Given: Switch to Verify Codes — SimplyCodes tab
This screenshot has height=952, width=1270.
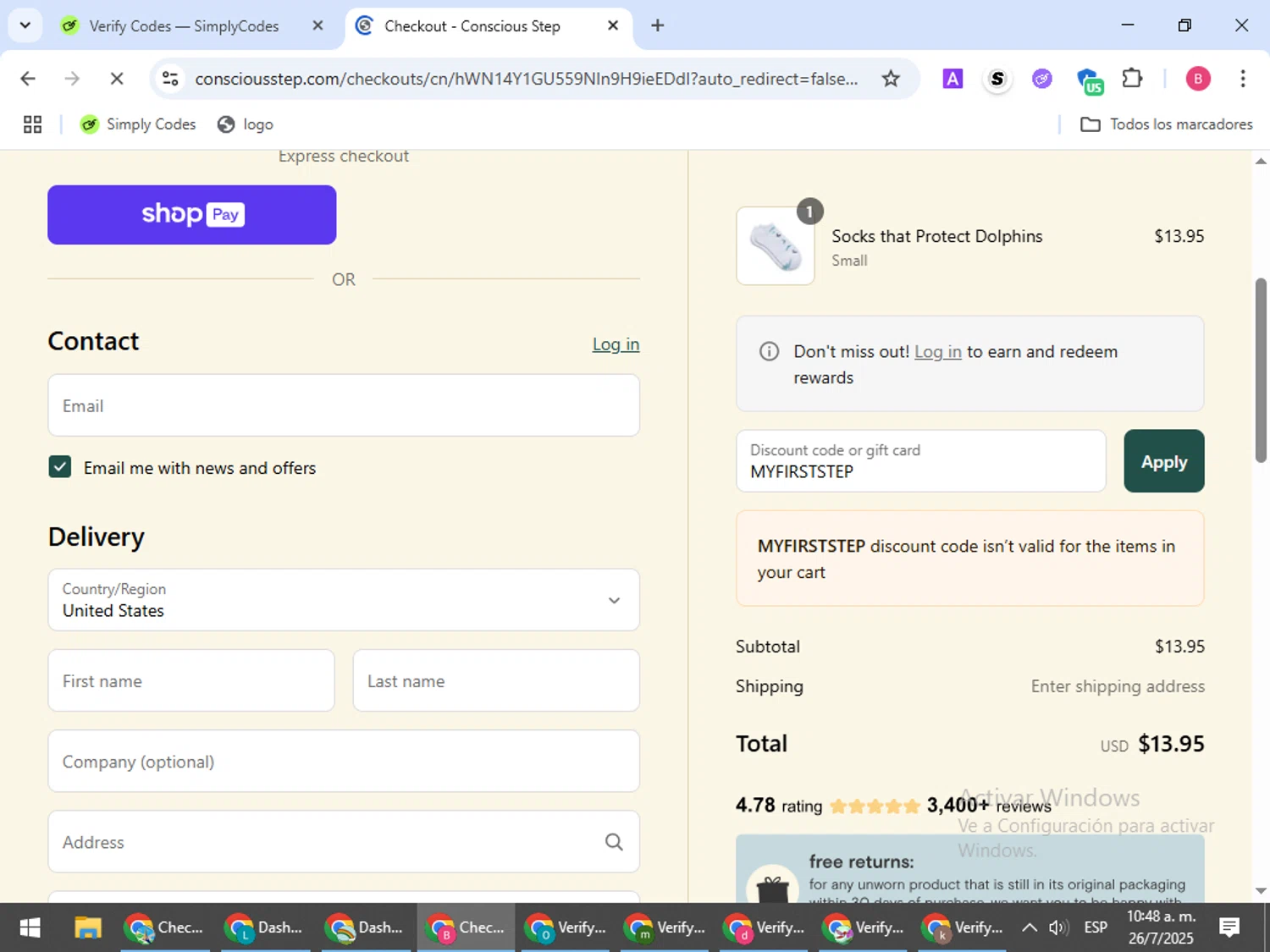Looking at the screenshot, I should 184,26.
